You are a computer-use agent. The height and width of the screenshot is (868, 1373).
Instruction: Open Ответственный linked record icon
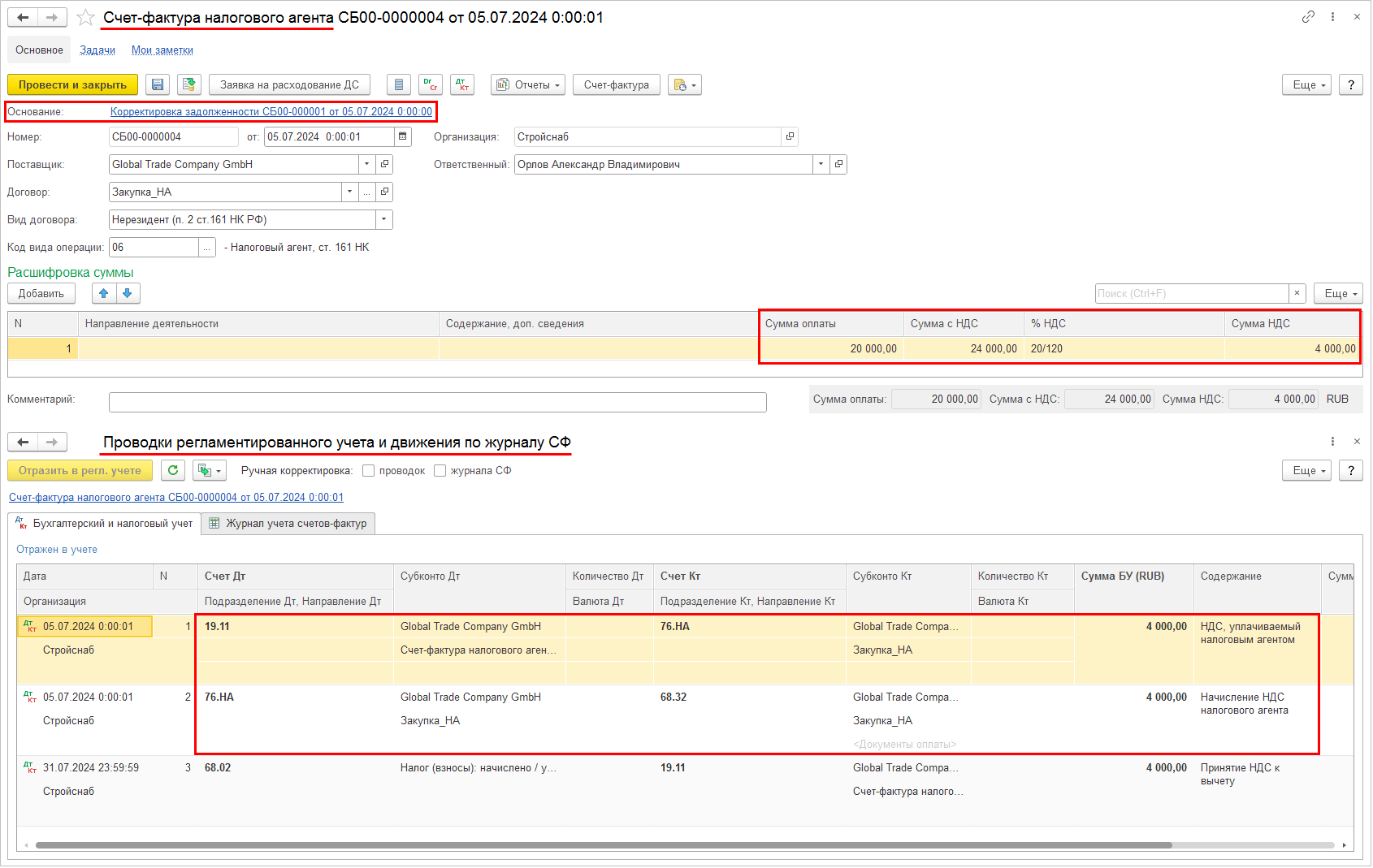tap(838, 164)
